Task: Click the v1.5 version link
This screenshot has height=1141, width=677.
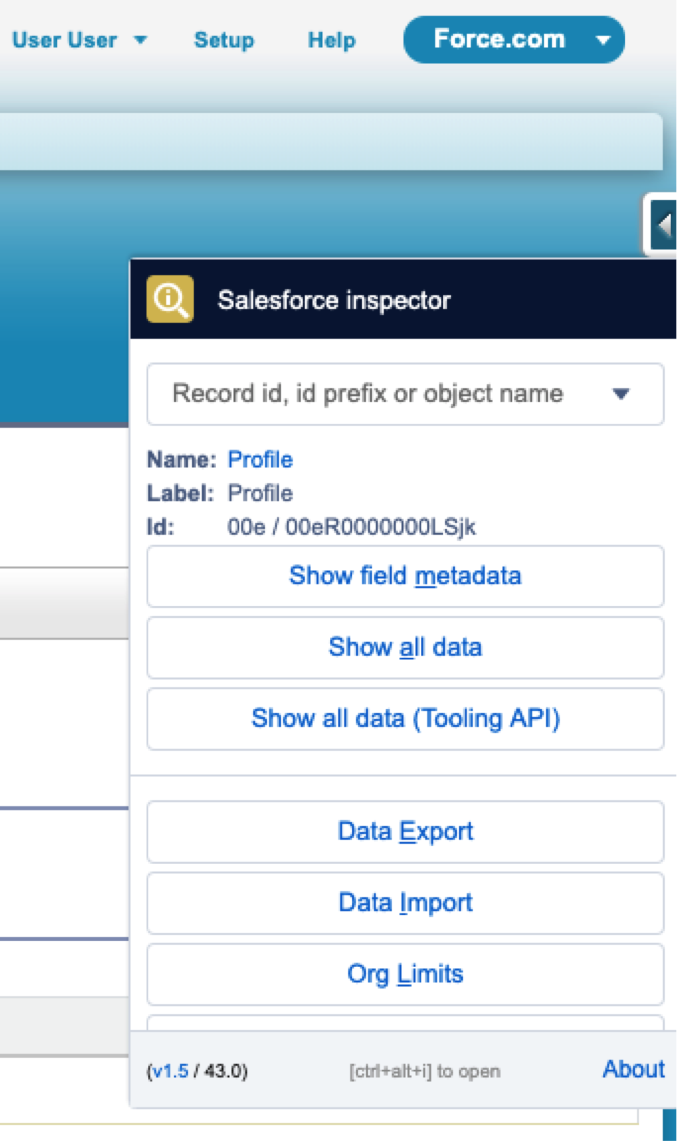Action: (x=170, y=1071)
